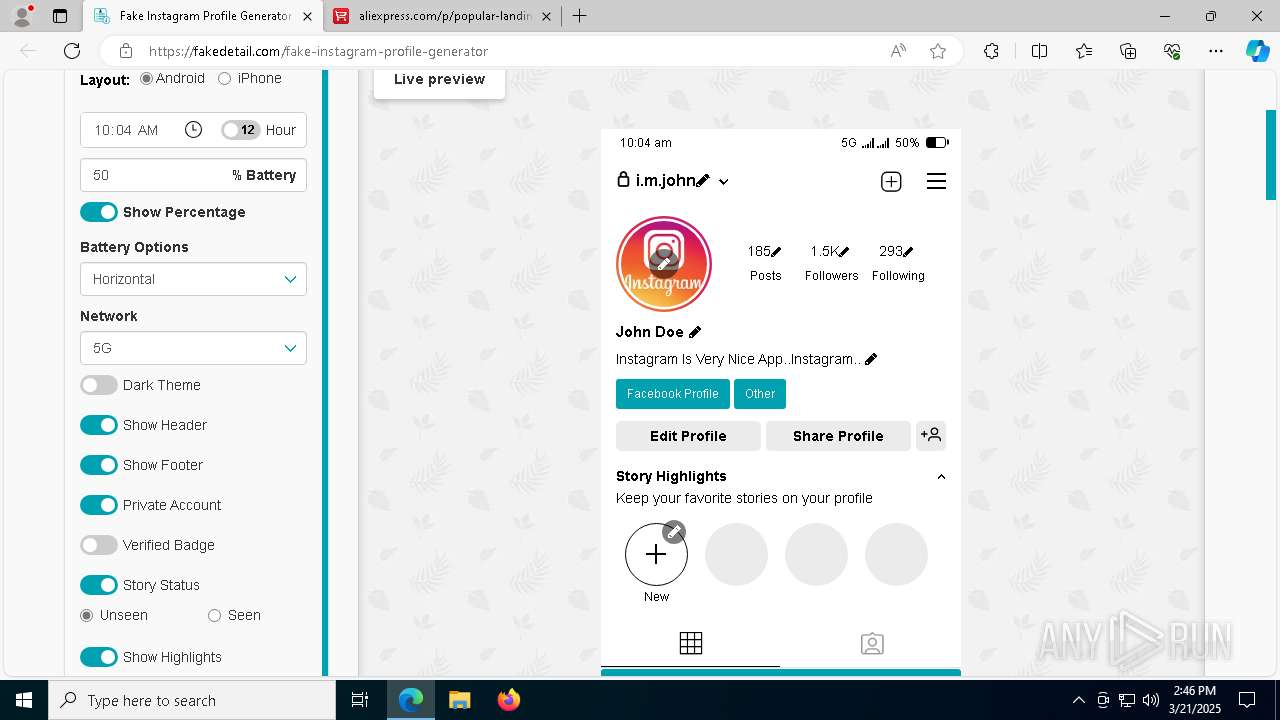1280x720 pixels.
Task: Toggle Show Header switch
Action: click(x=99, y=425)
